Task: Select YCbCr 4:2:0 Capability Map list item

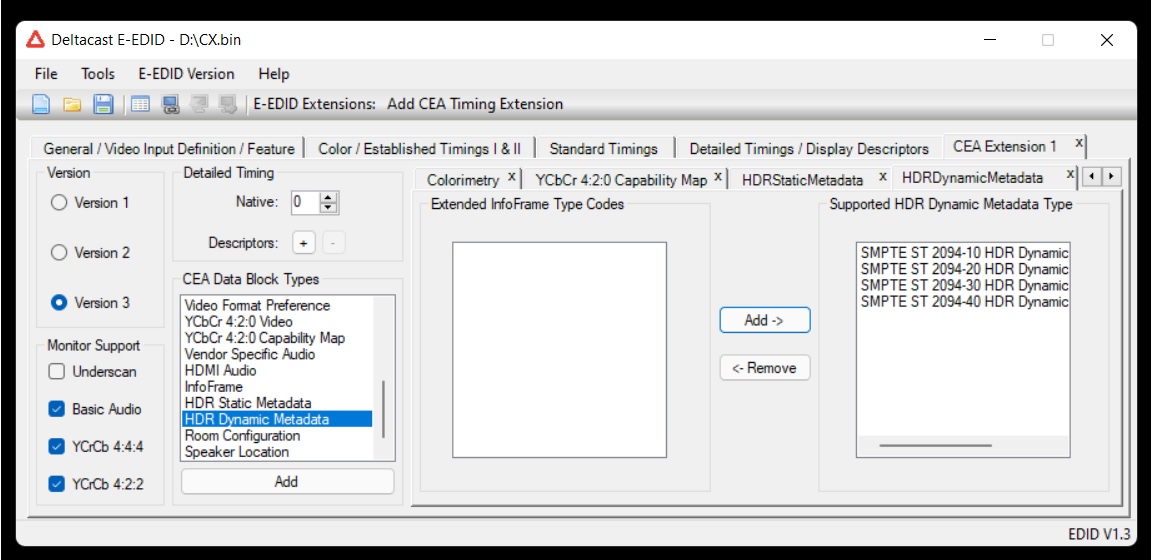Action: pyautogui.click(x=277, y=338)
